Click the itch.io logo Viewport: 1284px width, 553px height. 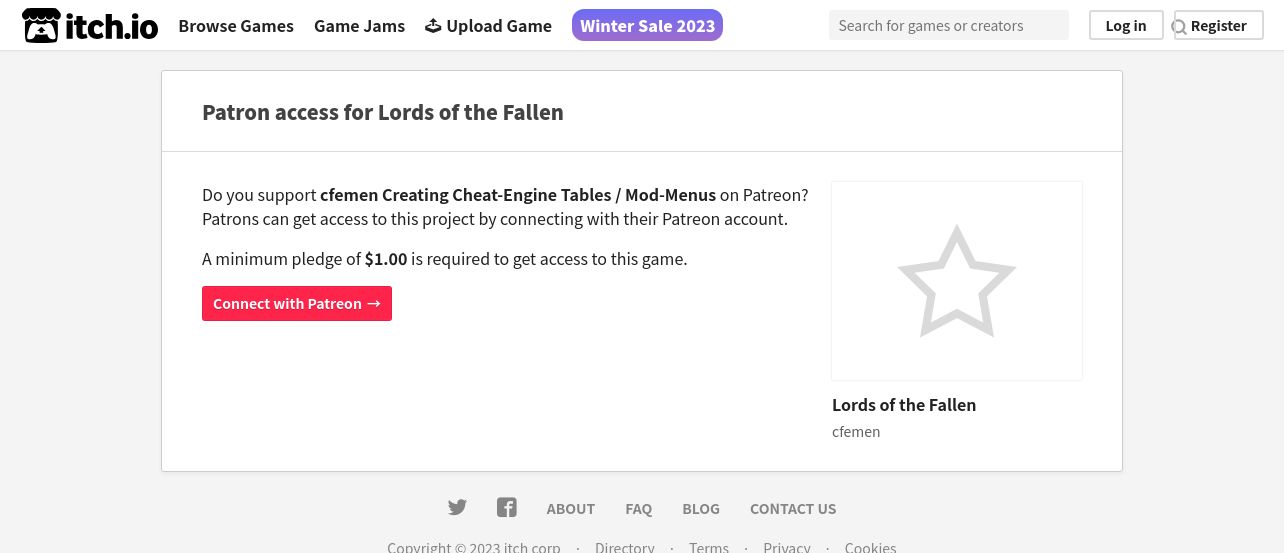(x=90, y=25)
